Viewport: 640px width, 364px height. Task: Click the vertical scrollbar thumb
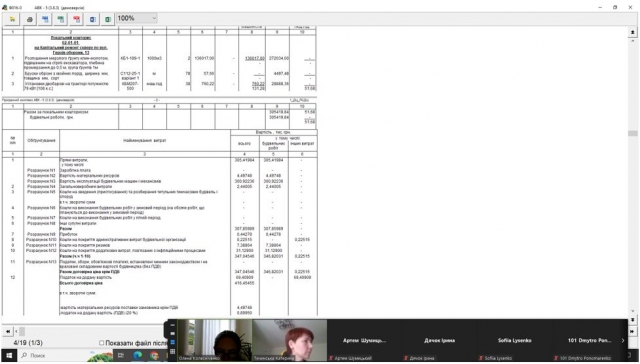pos(633,133)
